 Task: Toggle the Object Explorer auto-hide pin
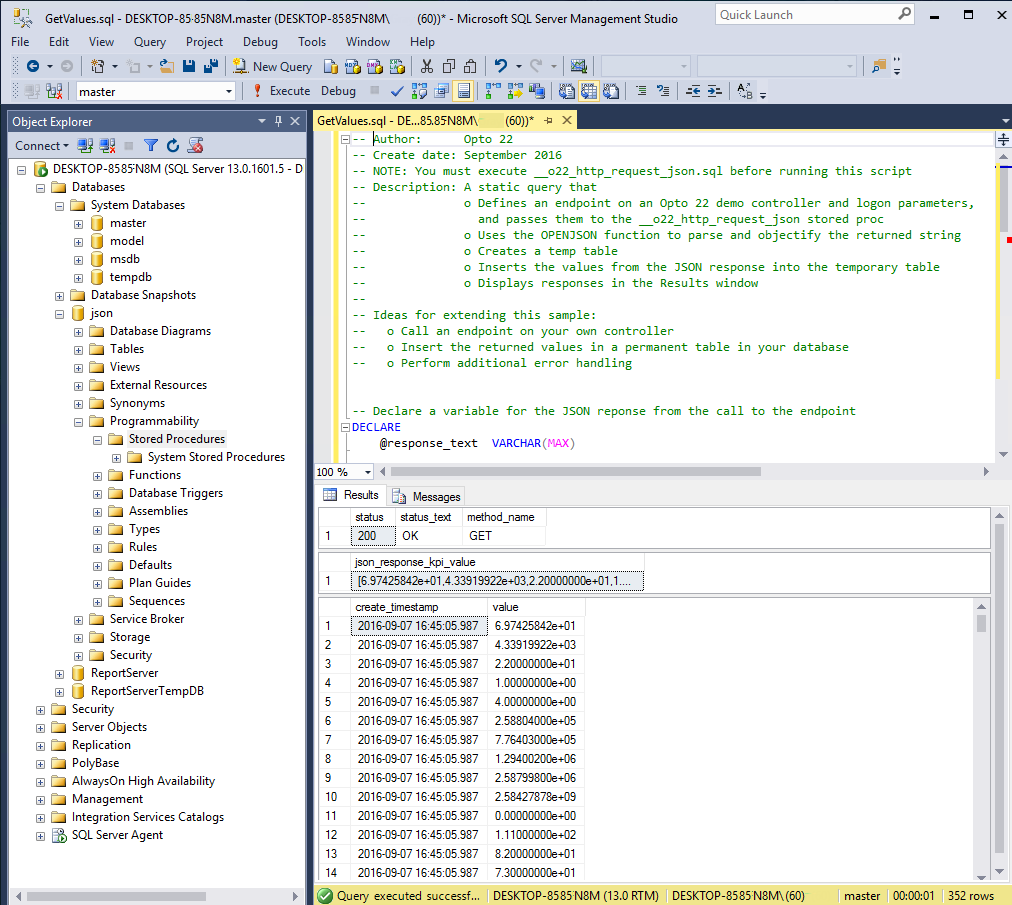click(x=278, y=121)
